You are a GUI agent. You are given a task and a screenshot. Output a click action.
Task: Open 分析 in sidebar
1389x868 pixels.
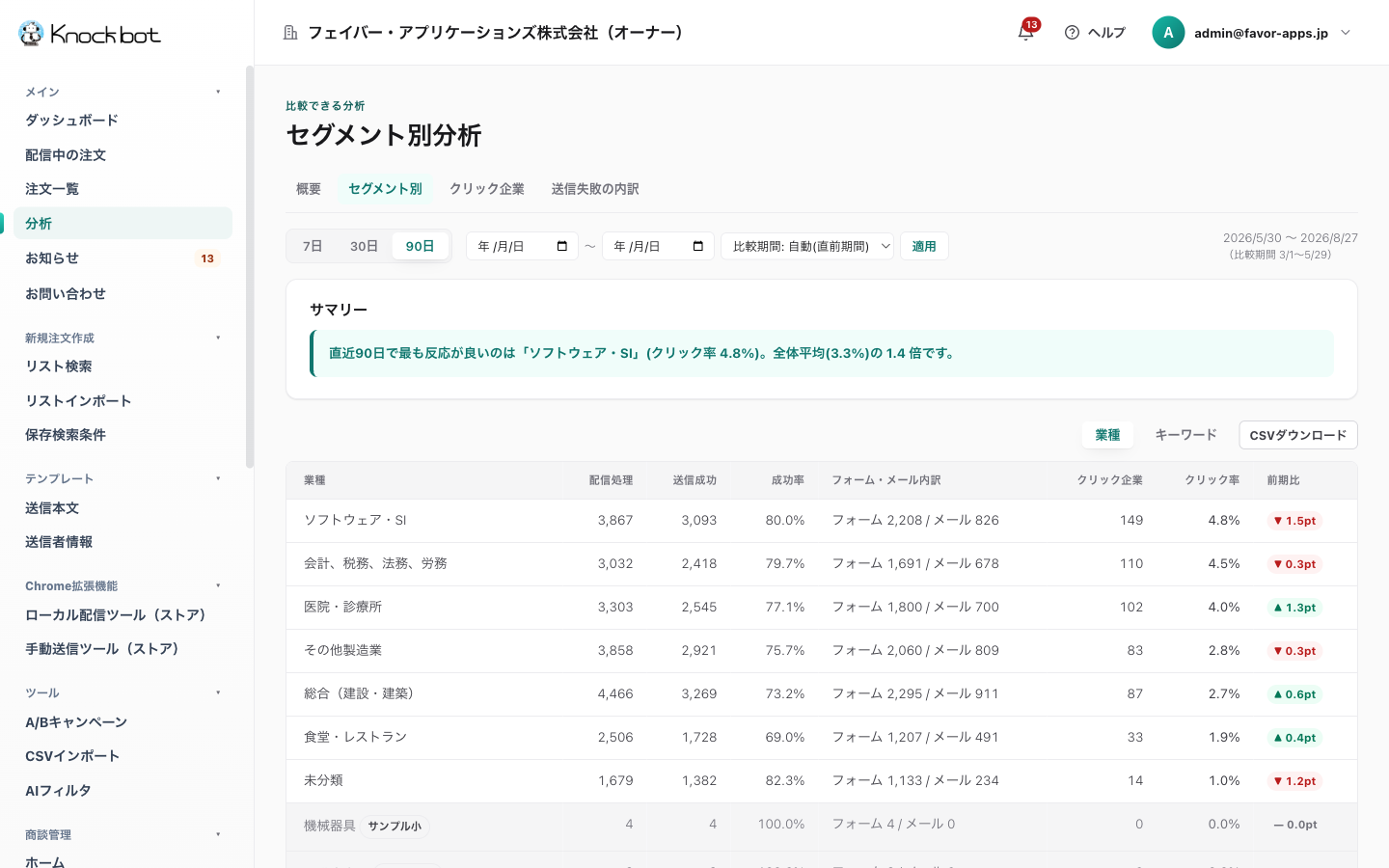click(123, 223)
